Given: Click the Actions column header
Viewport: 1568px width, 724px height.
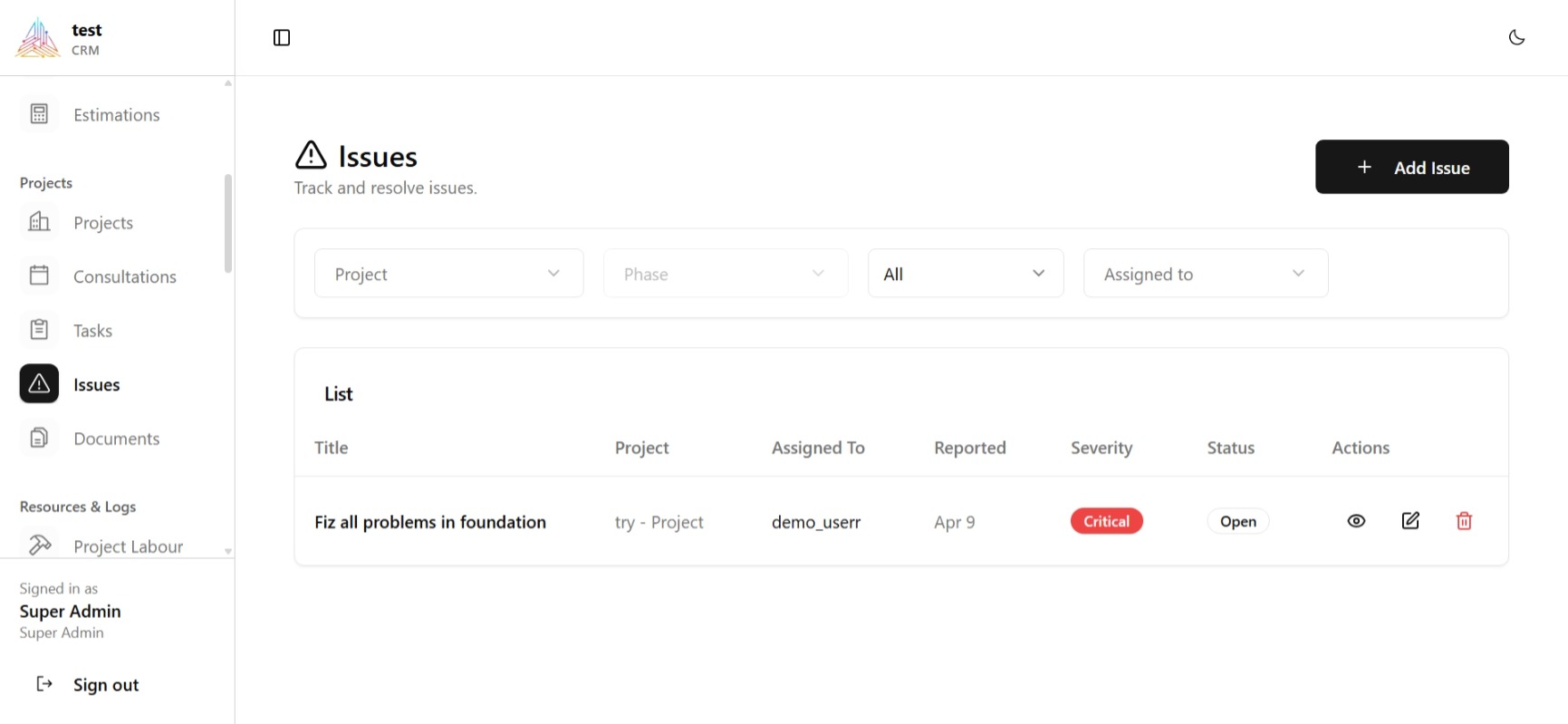Looking at the screenshot, I should coord(1360,448).
